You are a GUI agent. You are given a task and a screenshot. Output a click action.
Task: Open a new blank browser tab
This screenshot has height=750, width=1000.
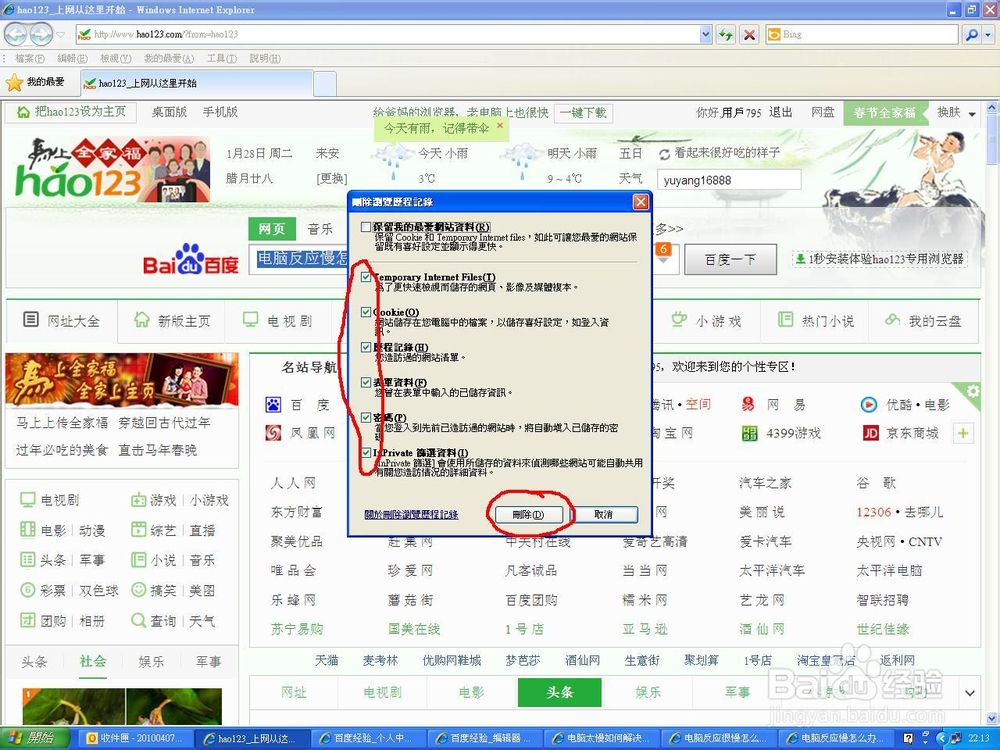coord(325,84)
